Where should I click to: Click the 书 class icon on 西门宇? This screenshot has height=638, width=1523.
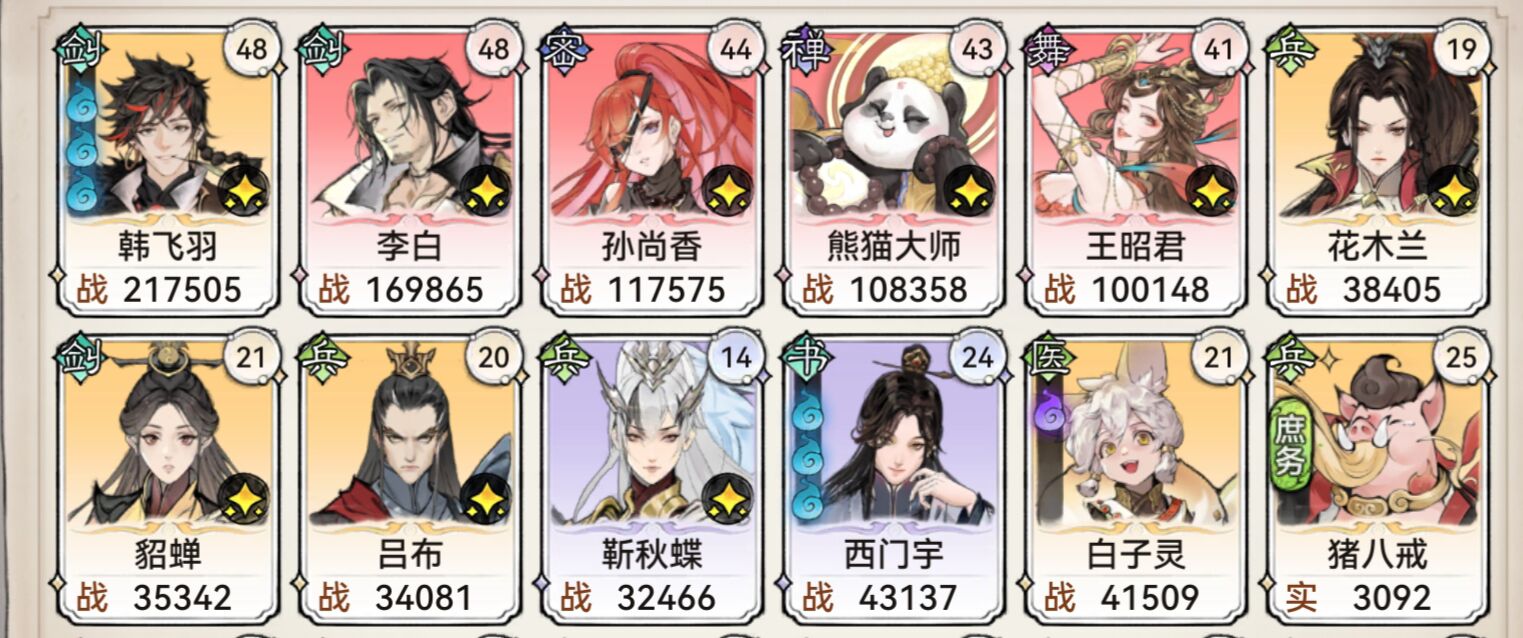coord(807,352)
